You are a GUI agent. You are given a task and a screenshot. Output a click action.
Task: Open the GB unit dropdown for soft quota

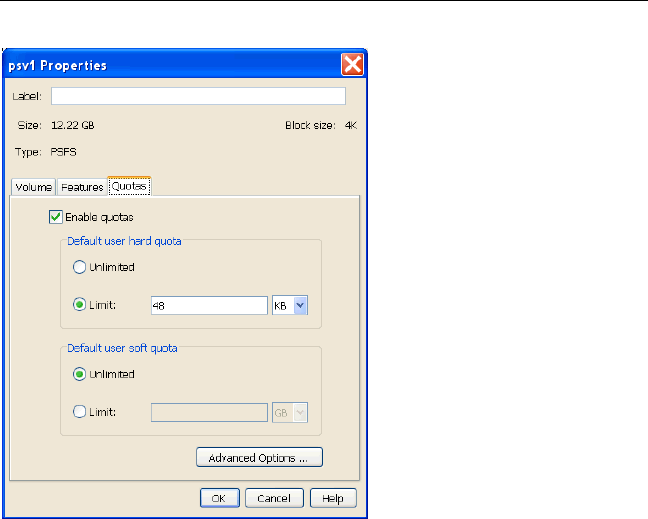click(290, 412)
